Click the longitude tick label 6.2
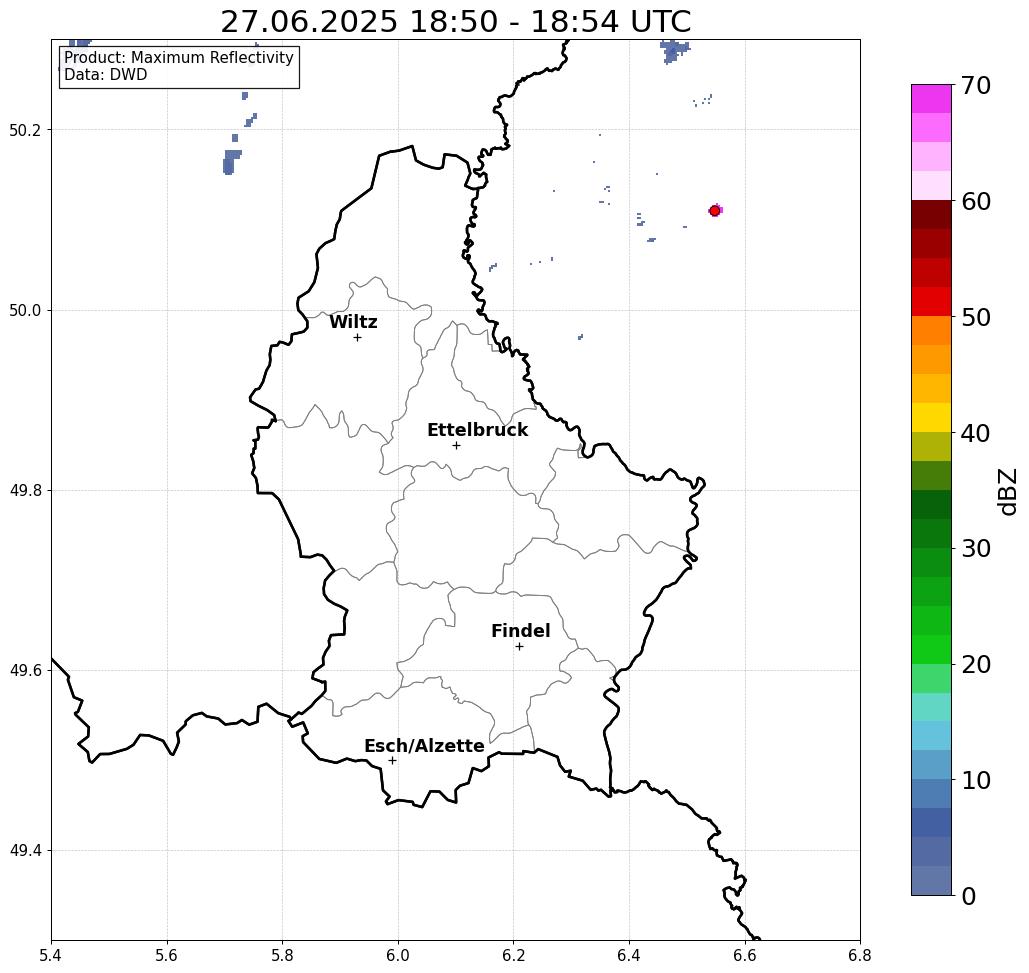The image size is (1029, 973). 514,955
